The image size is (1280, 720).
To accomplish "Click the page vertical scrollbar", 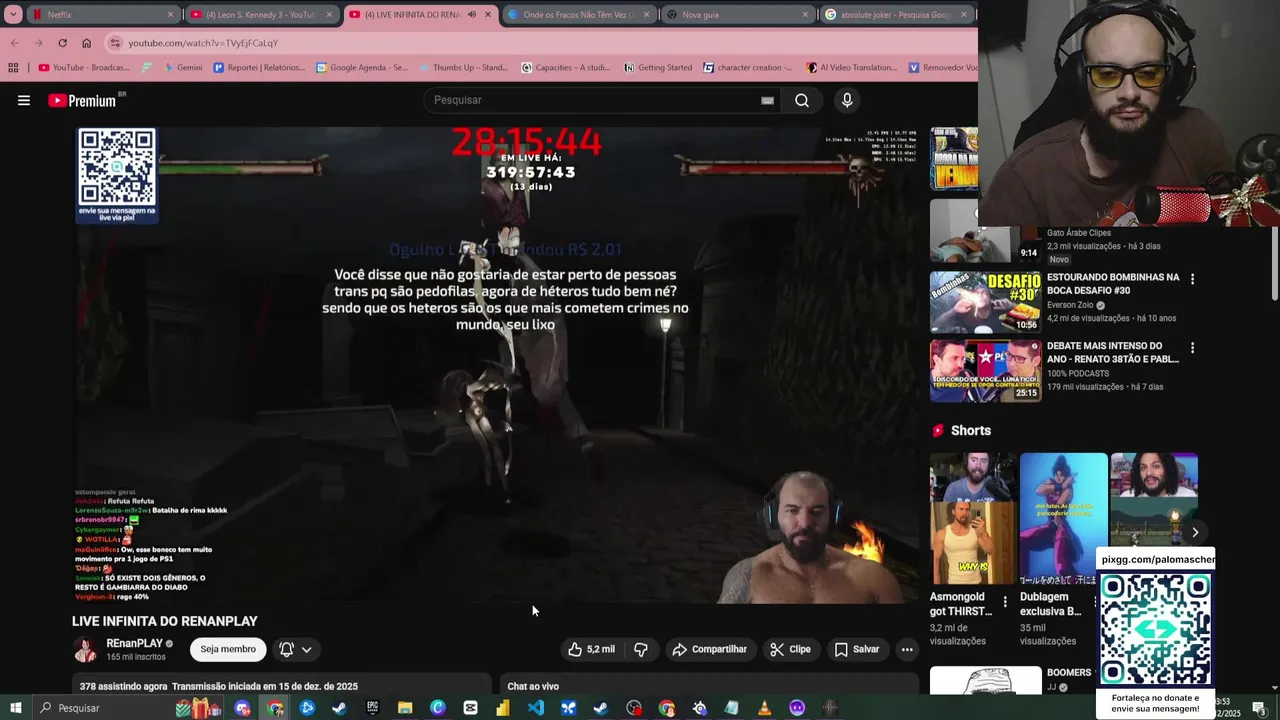I will click(x=1273, y=262).
